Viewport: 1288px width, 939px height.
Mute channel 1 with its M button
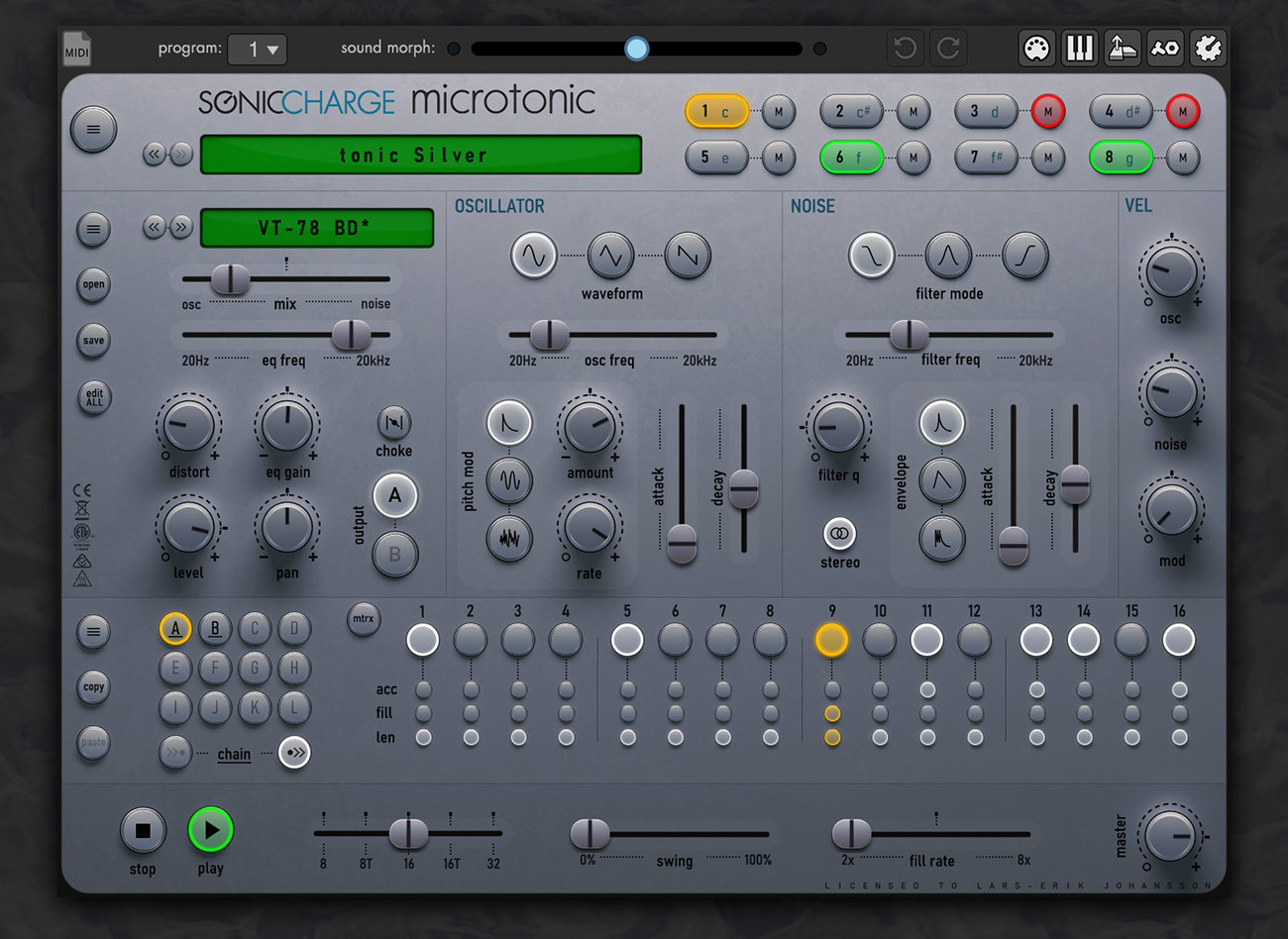coord(779,111)
